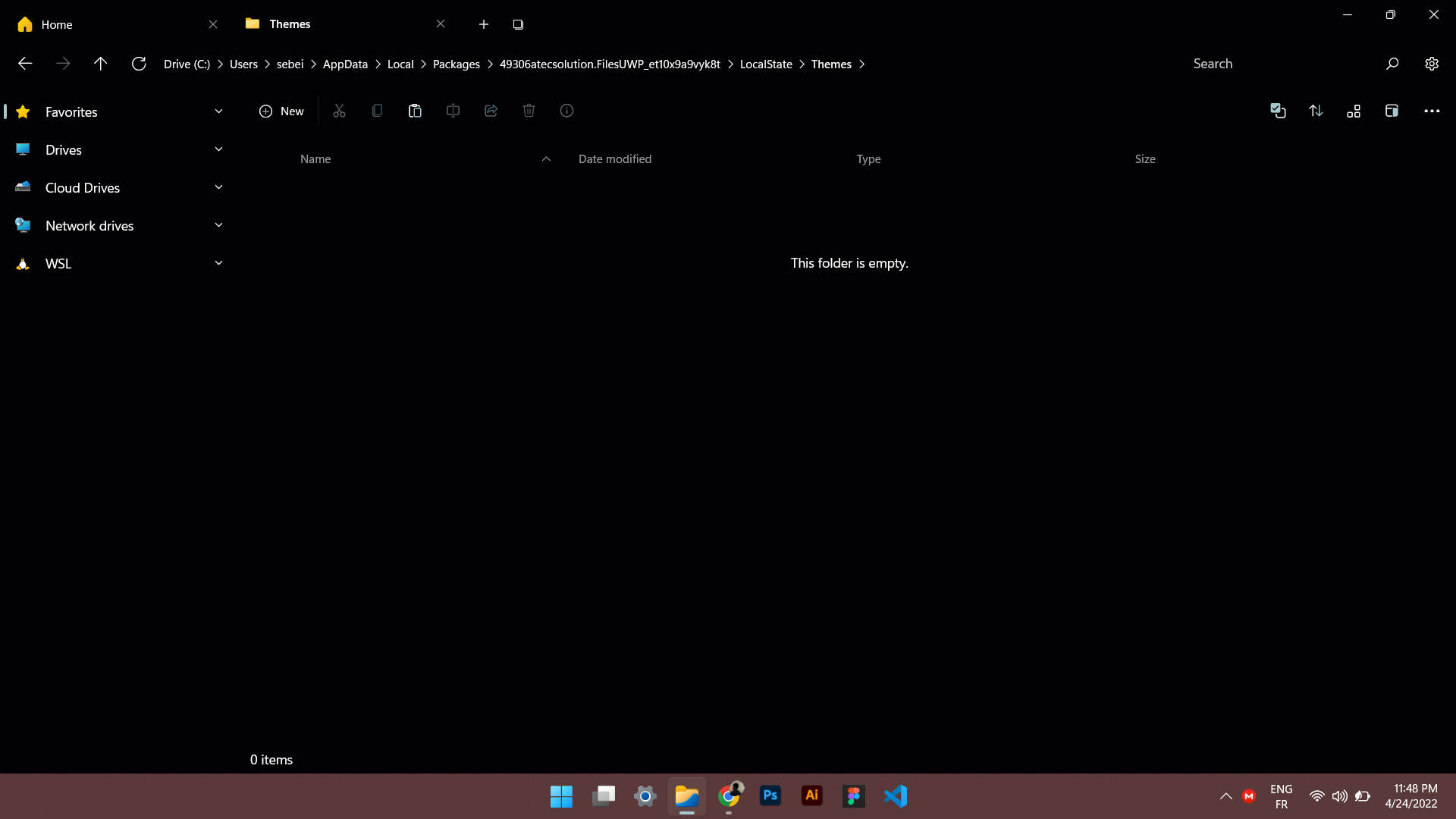1456x819 pixels.
Task: Open the more options menu
Action: [x=1432, y=111]
